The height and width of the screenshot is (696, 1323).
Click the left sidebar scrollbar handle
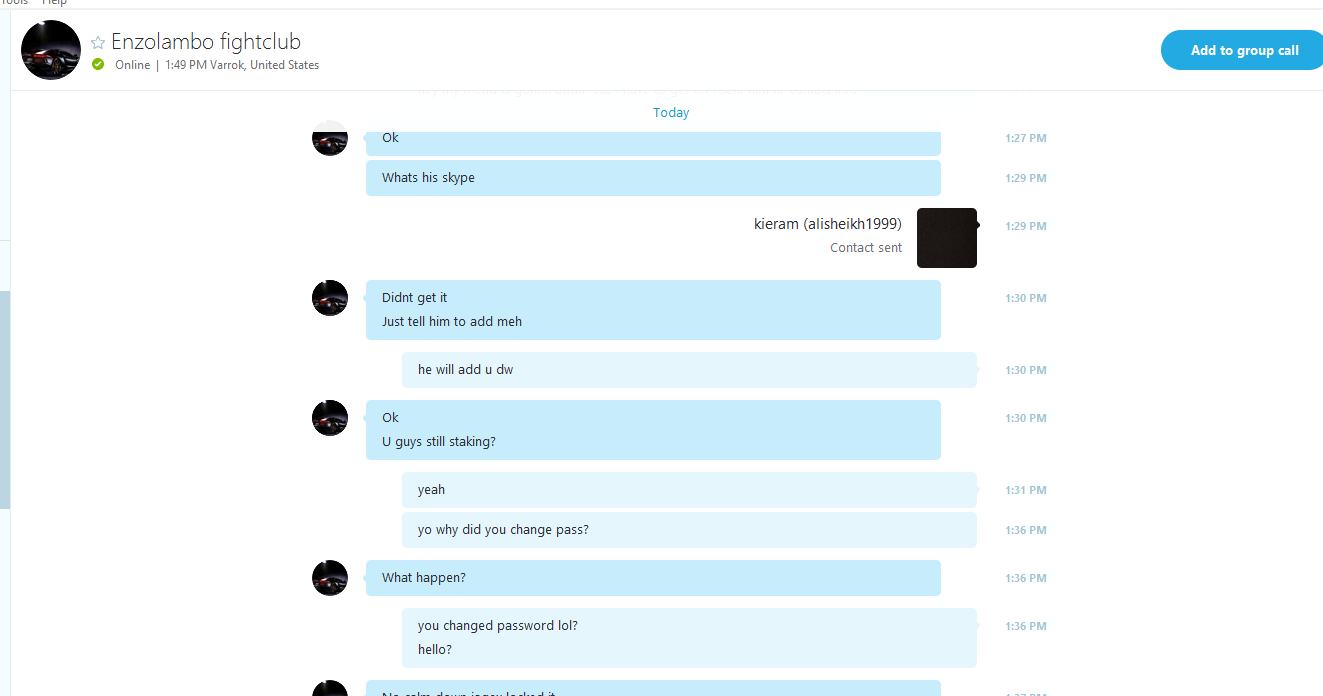pos(5,400)
